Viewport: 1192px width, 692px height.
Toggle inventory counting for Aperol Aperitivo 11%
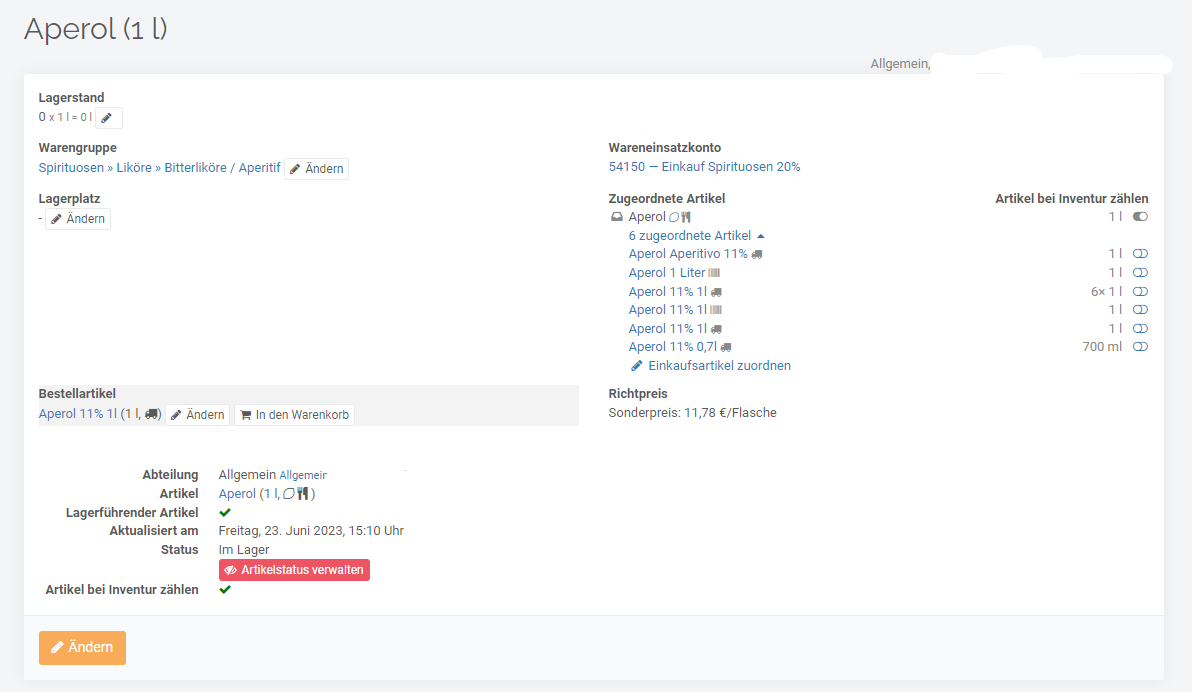click(1140, 254)
